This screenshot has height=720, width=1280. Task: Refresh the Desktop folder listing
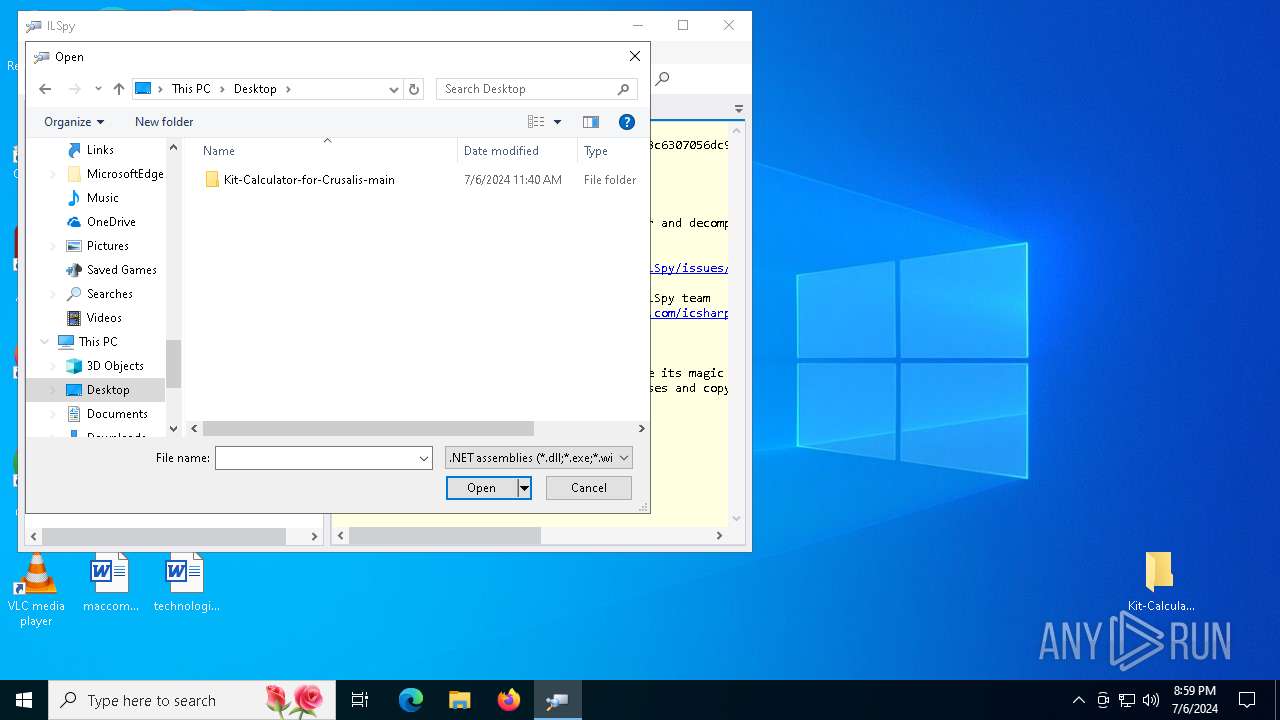click(x=414, y=89)
